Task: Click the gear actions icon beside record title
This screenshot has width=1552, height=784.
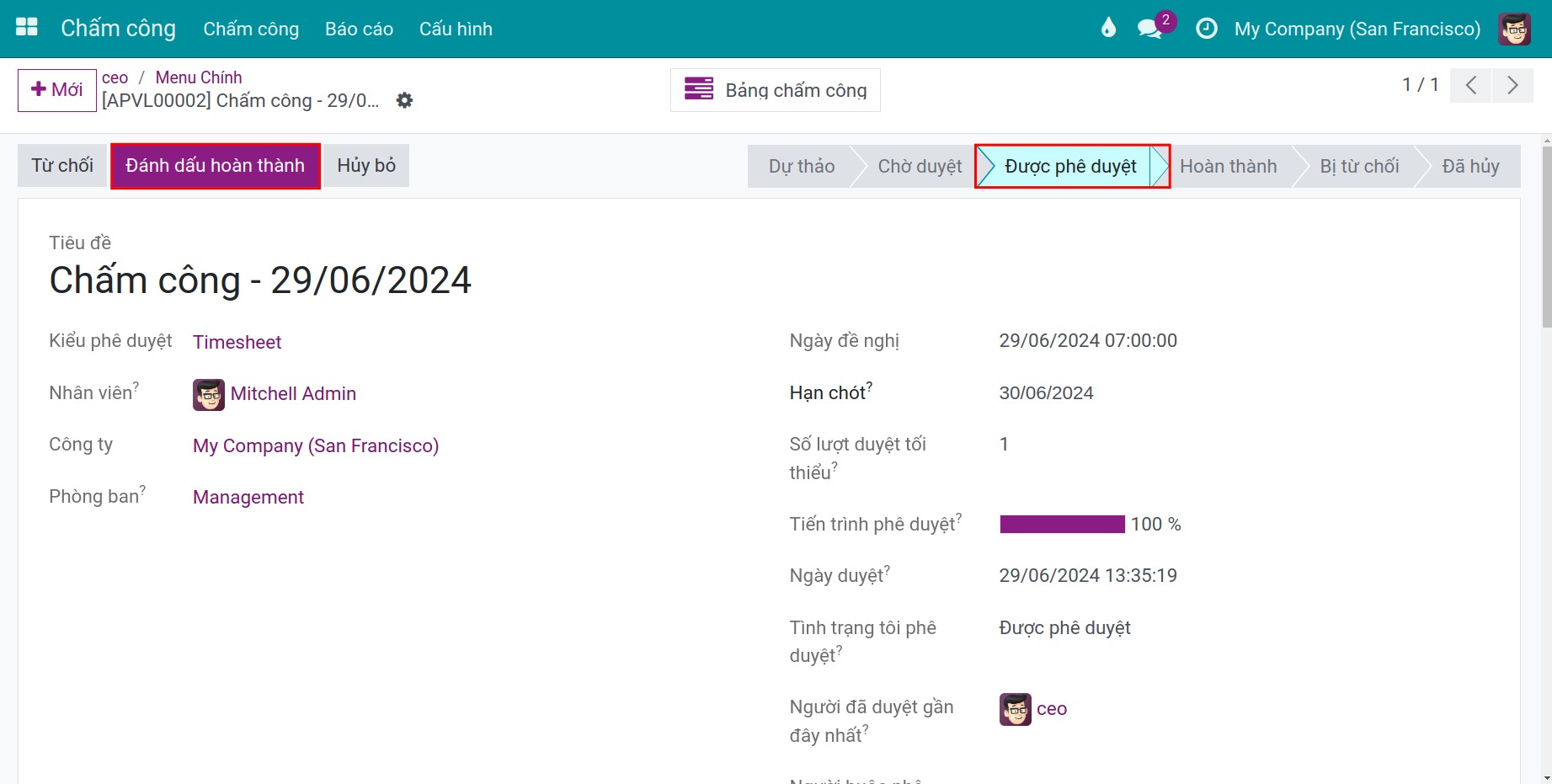Action: 405,100
